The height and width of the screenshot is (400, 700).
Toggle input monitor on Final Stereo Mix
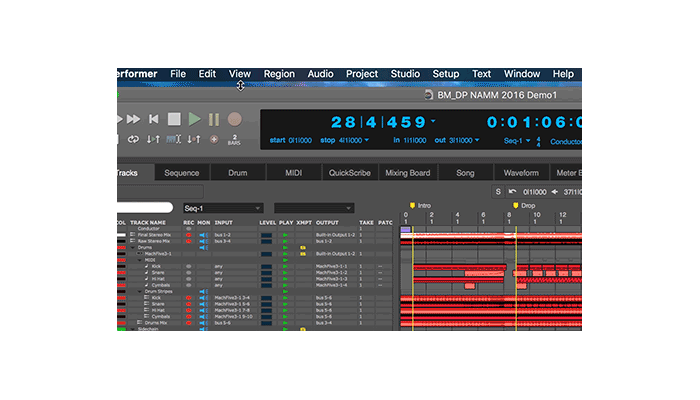pyautogui.click(x=204, y=234)
